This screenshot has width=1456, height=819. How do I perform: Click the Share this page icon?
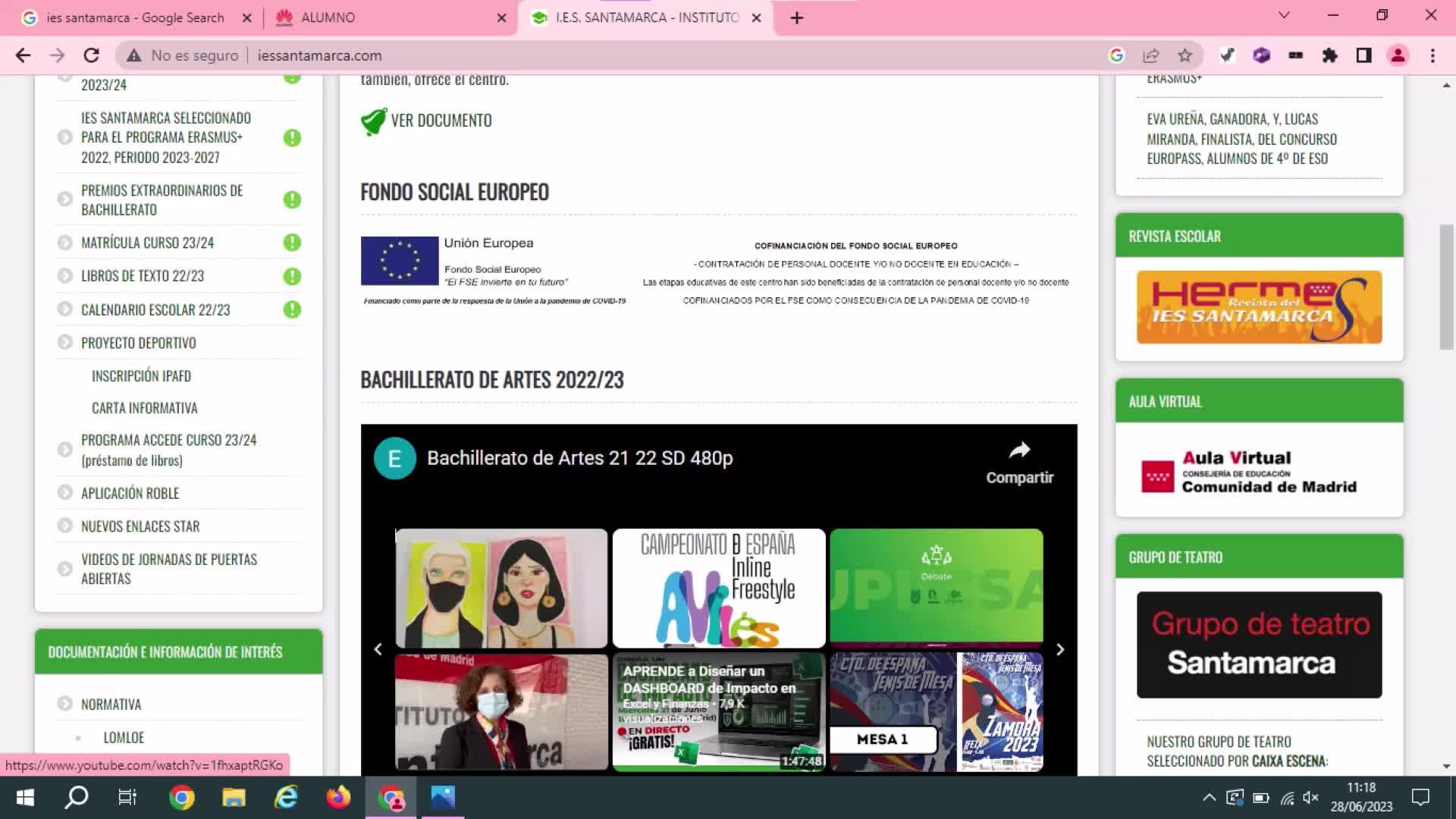click(1150, 55)
